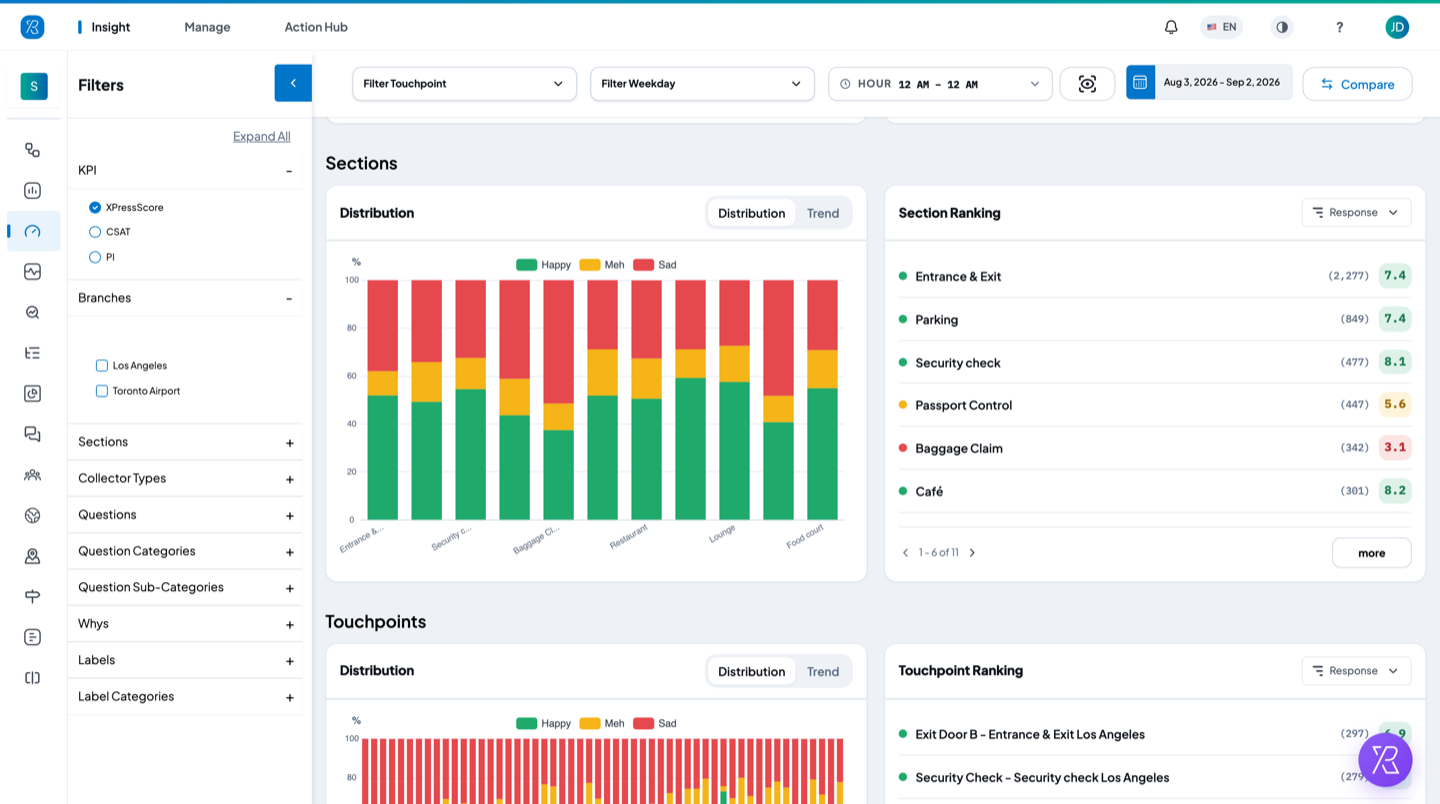Open the bar chart report icon in sidebar
Image resolution: width=1440 pixels, height=804 pixels.
click(33, 190)
